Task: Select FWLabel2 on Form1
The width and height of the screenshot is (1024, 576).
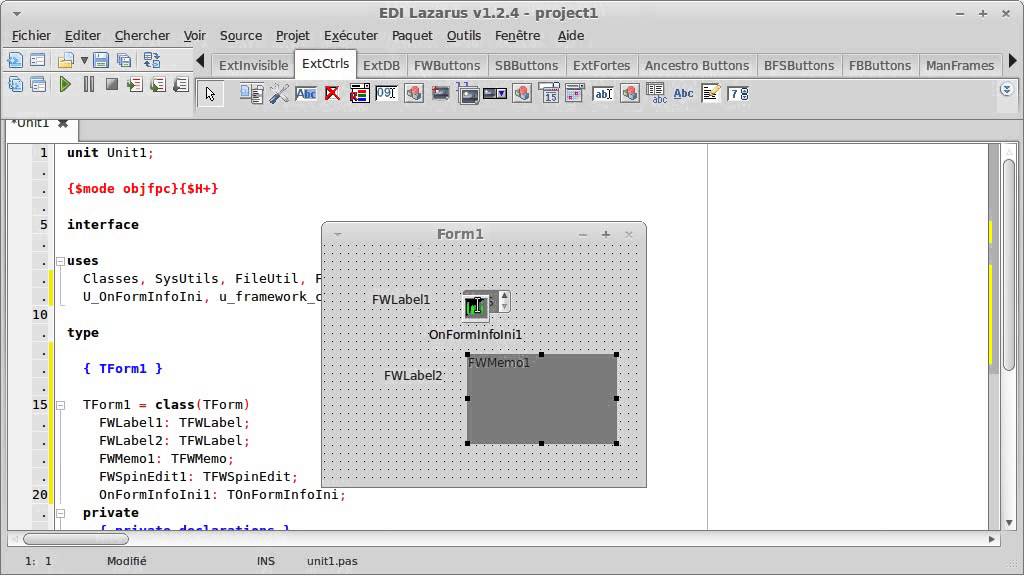Action: point(413,376)
